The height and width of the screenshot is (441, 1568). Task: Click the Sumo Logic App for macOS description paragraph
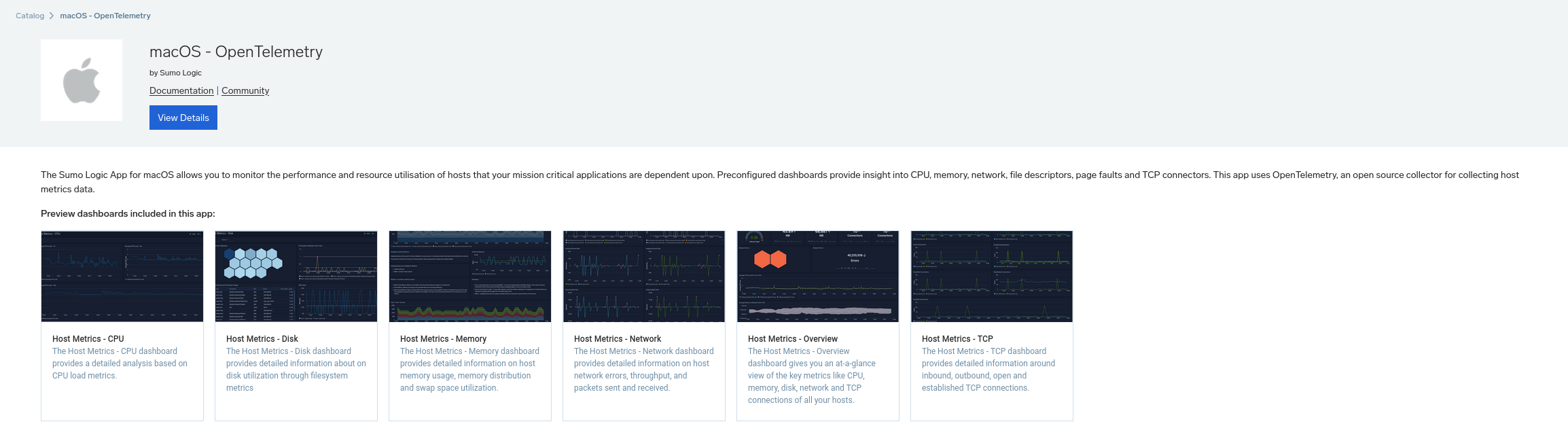(780, 182)
